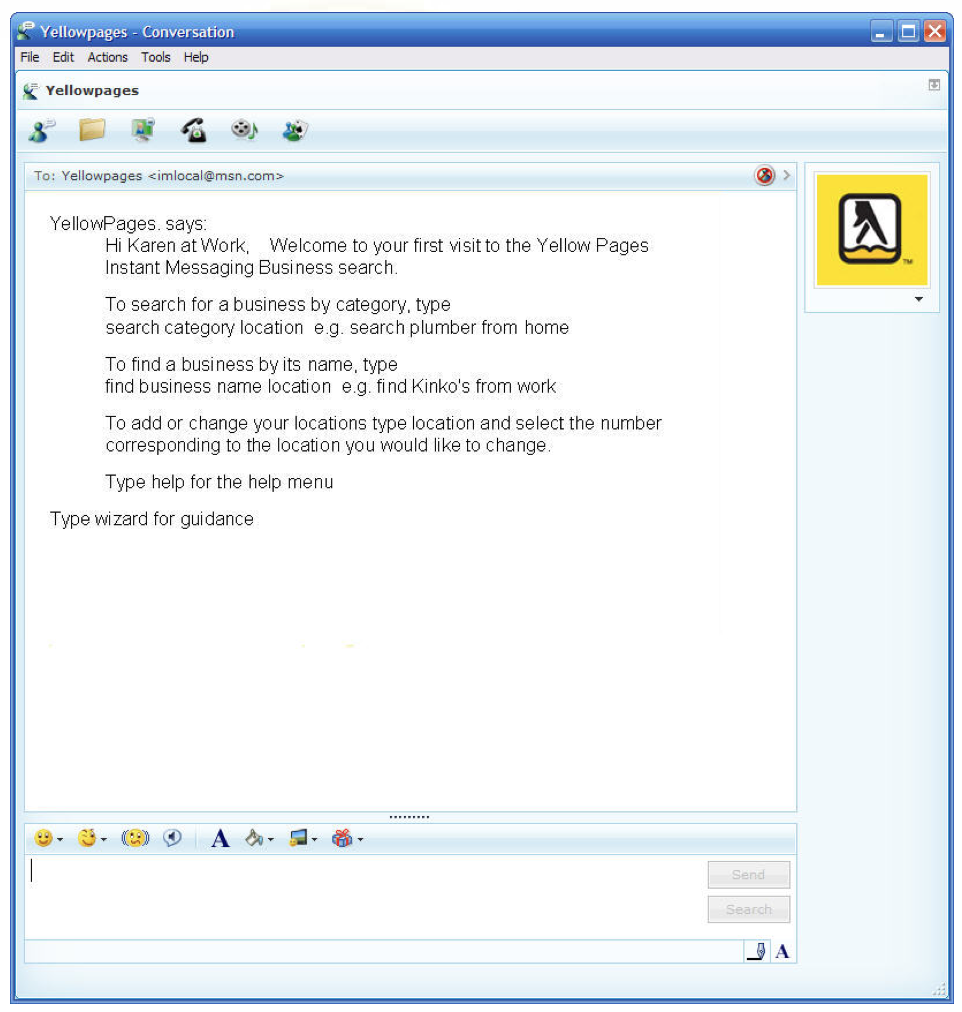Viewport: 962px width, 1012px height.
Task: Open the Actions menu
Action: (108, 57)
